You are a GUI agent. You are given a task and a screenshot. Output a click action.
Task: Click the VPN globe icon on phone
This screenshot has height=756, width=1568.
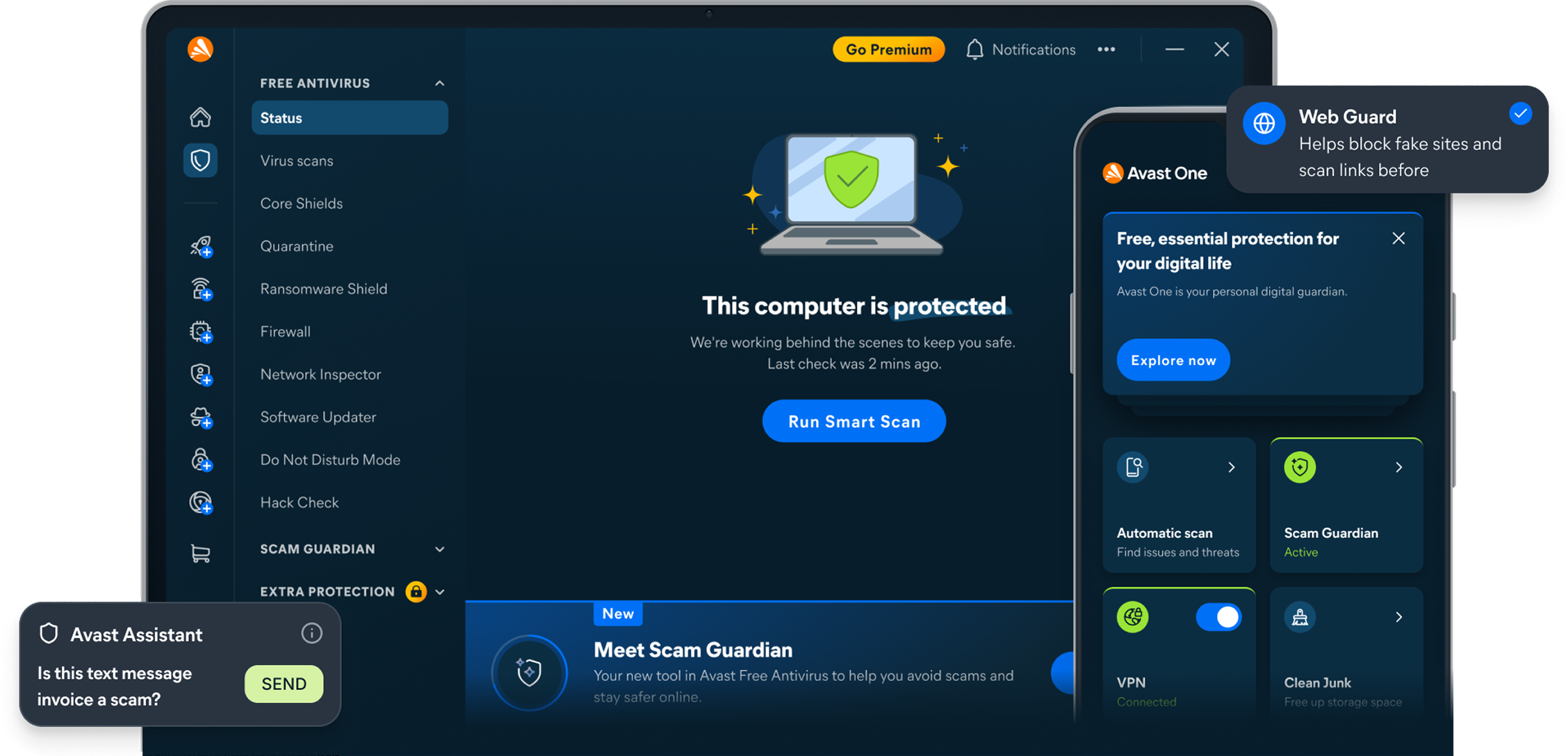point(1132,617)
